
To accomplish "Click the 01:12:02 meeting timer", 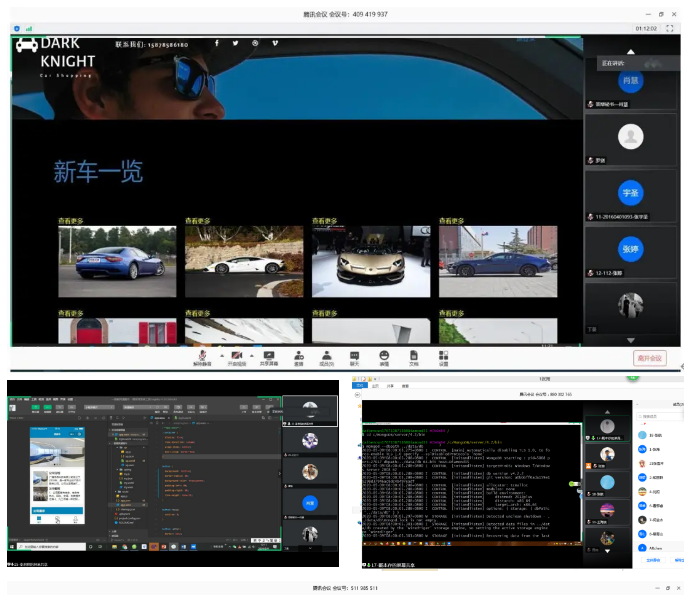I will click(646, 29).
